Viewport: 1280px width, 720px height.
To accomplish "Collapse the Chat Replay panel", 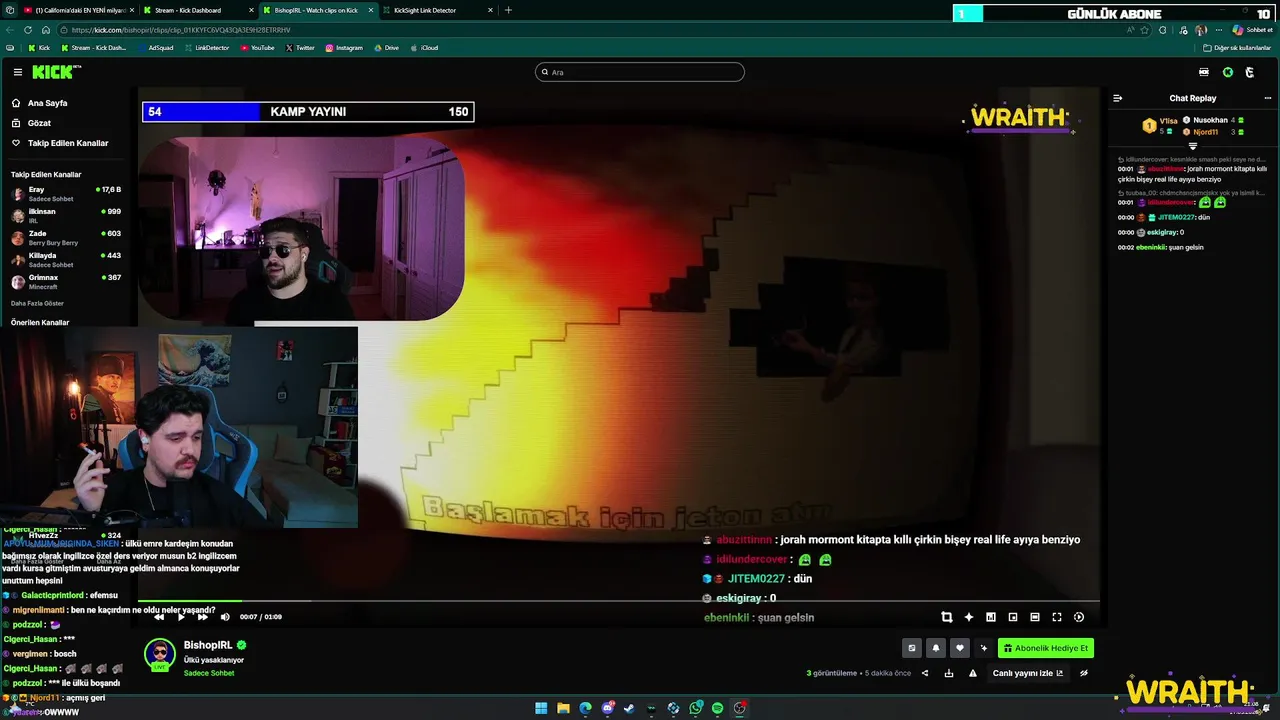I will tap(1117, 98).
